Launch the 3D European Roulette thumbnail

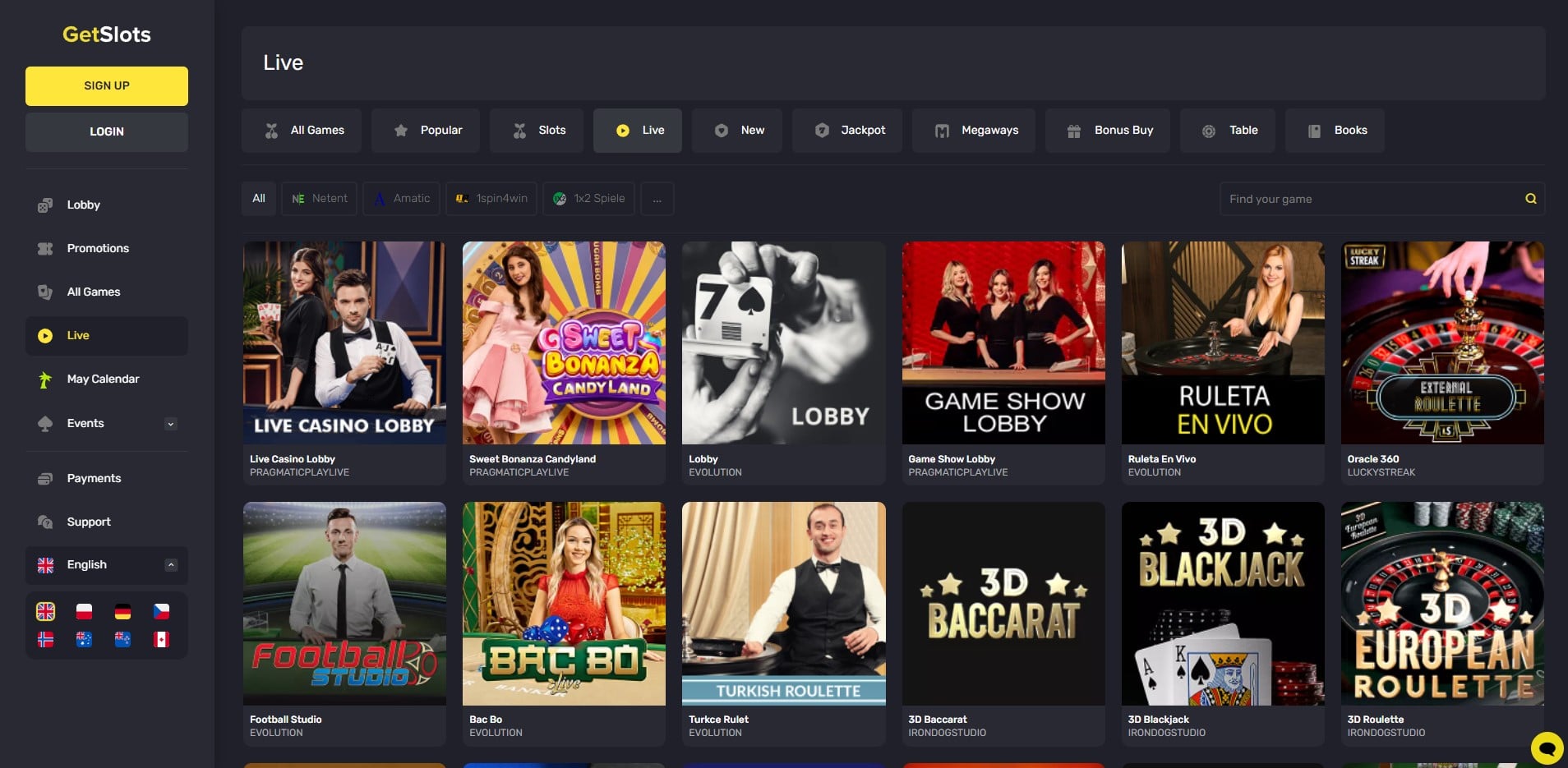pos(1442,604)
